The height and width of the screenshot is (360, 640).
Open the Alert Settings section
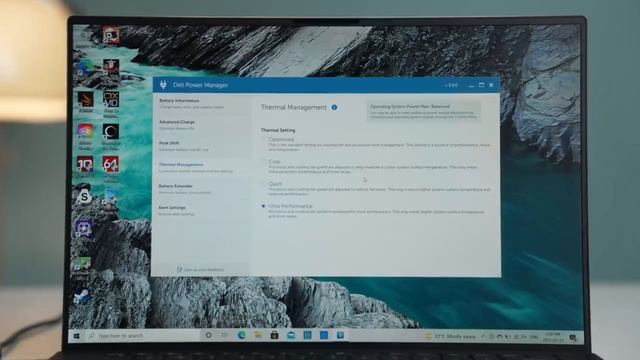tap(202, 211)
